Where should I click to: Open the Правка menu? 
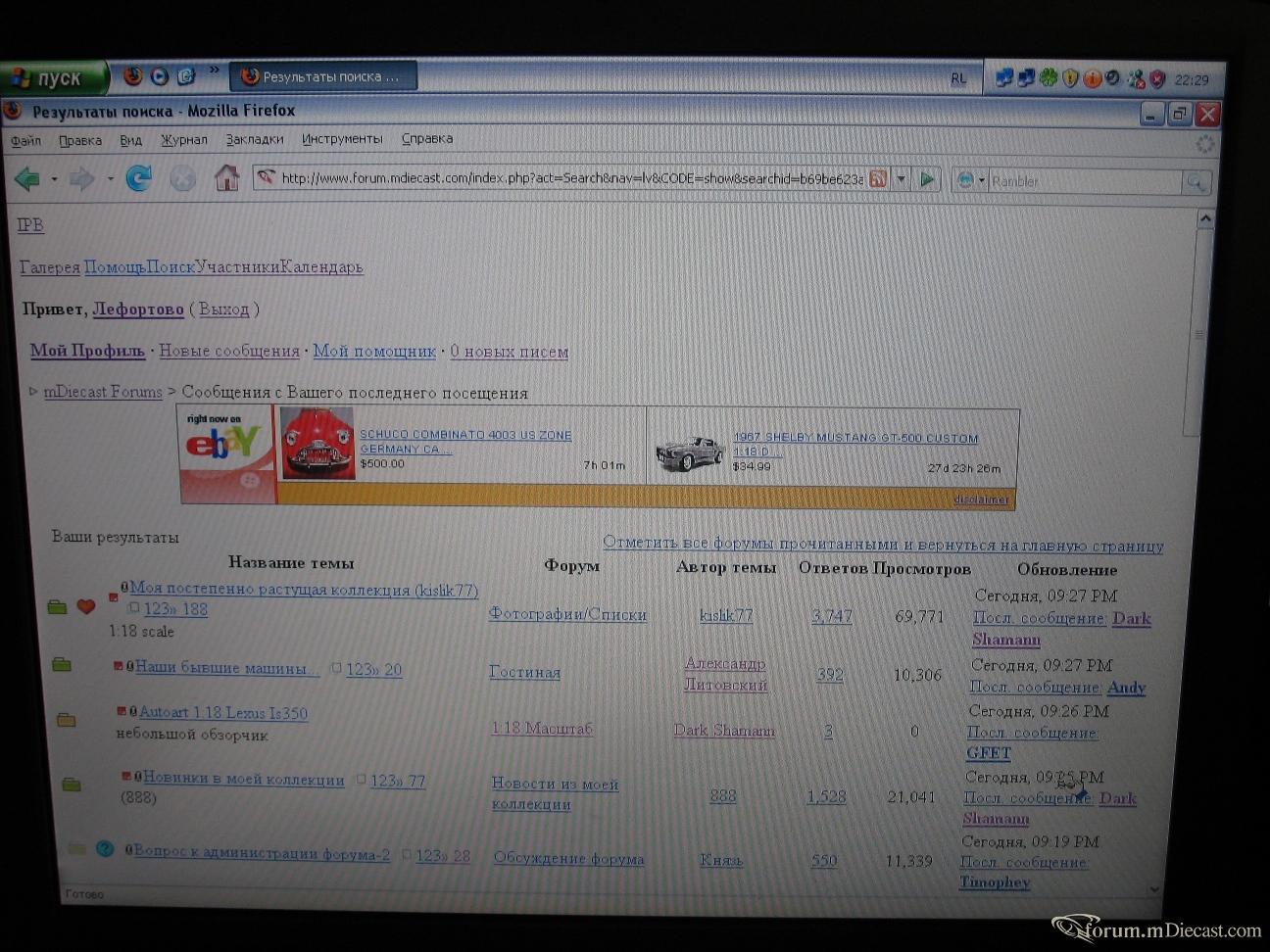coord(80,140)
